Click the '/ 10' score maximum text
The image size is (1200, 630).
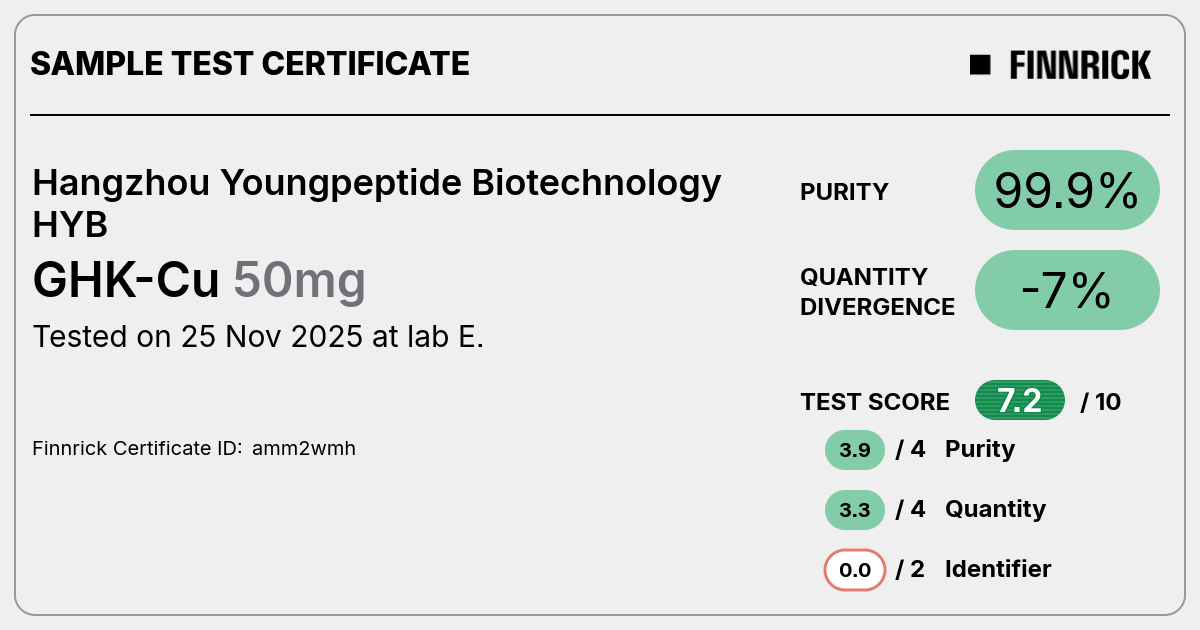click(x=1101, y=402)
